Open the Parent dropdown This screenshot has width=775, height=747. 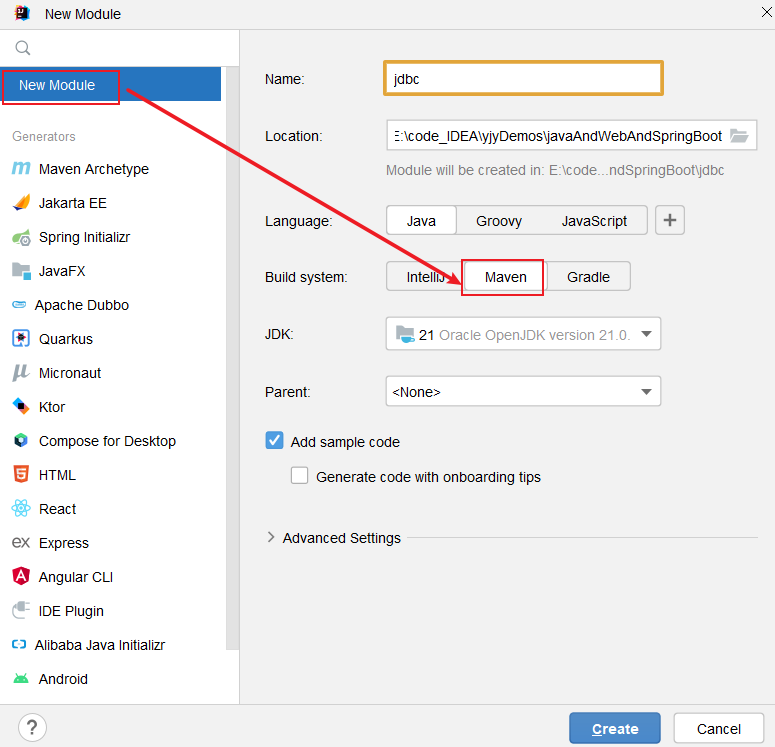tap(523, 392)
